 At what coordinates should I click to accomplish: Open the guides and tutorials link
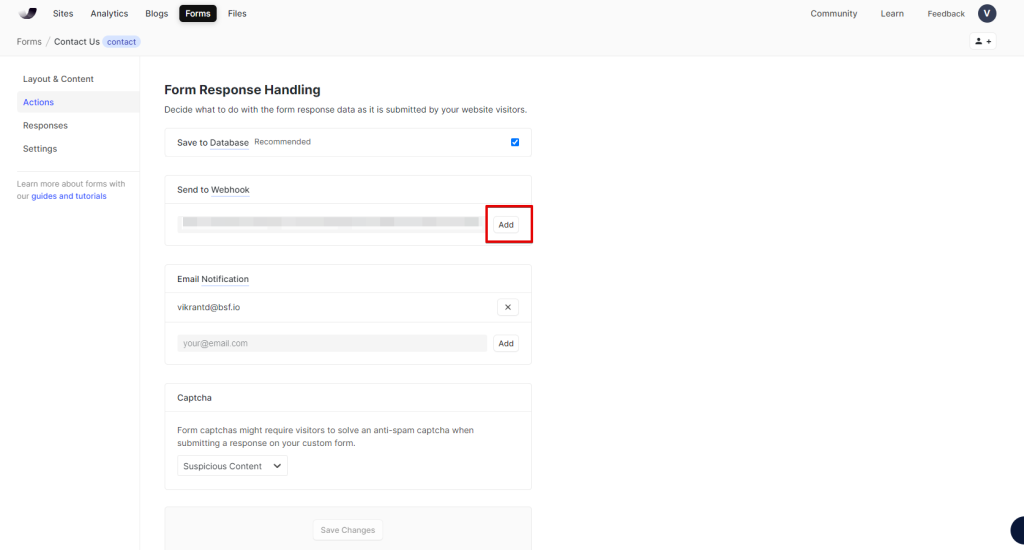pos(69,196)
